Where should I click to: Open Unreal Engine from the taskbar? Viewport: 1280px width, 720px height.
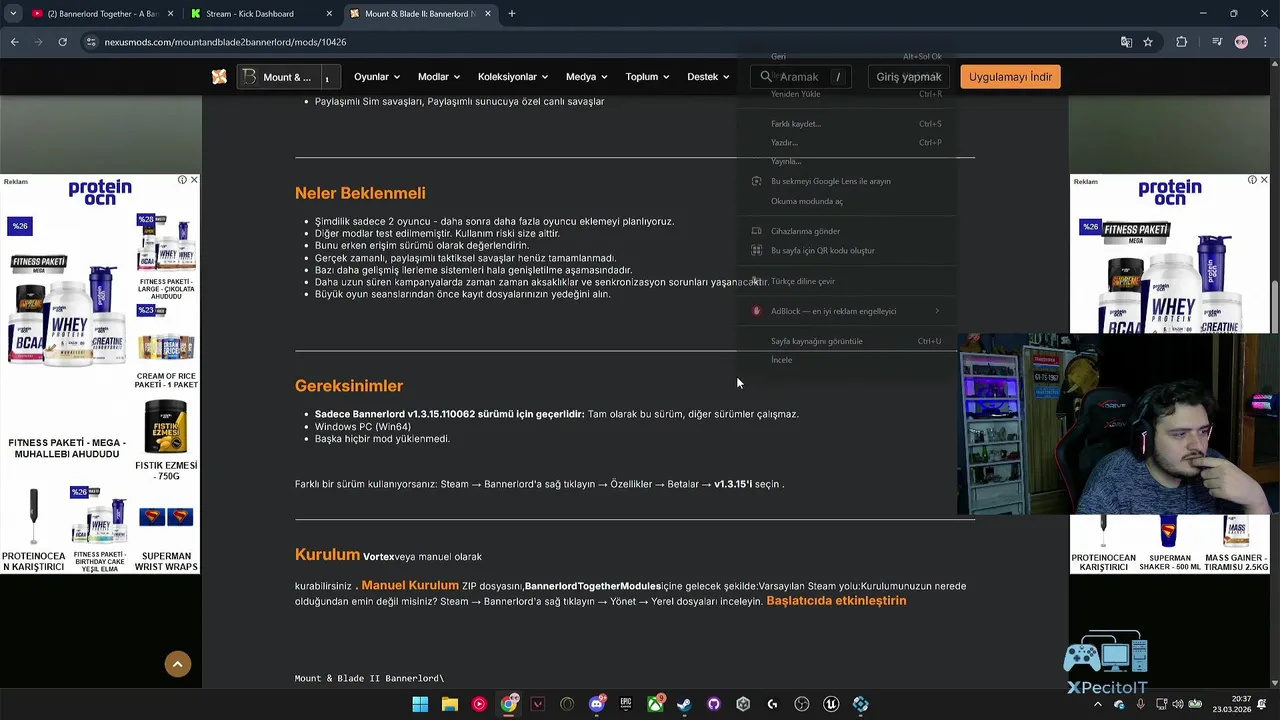point(831,704)
